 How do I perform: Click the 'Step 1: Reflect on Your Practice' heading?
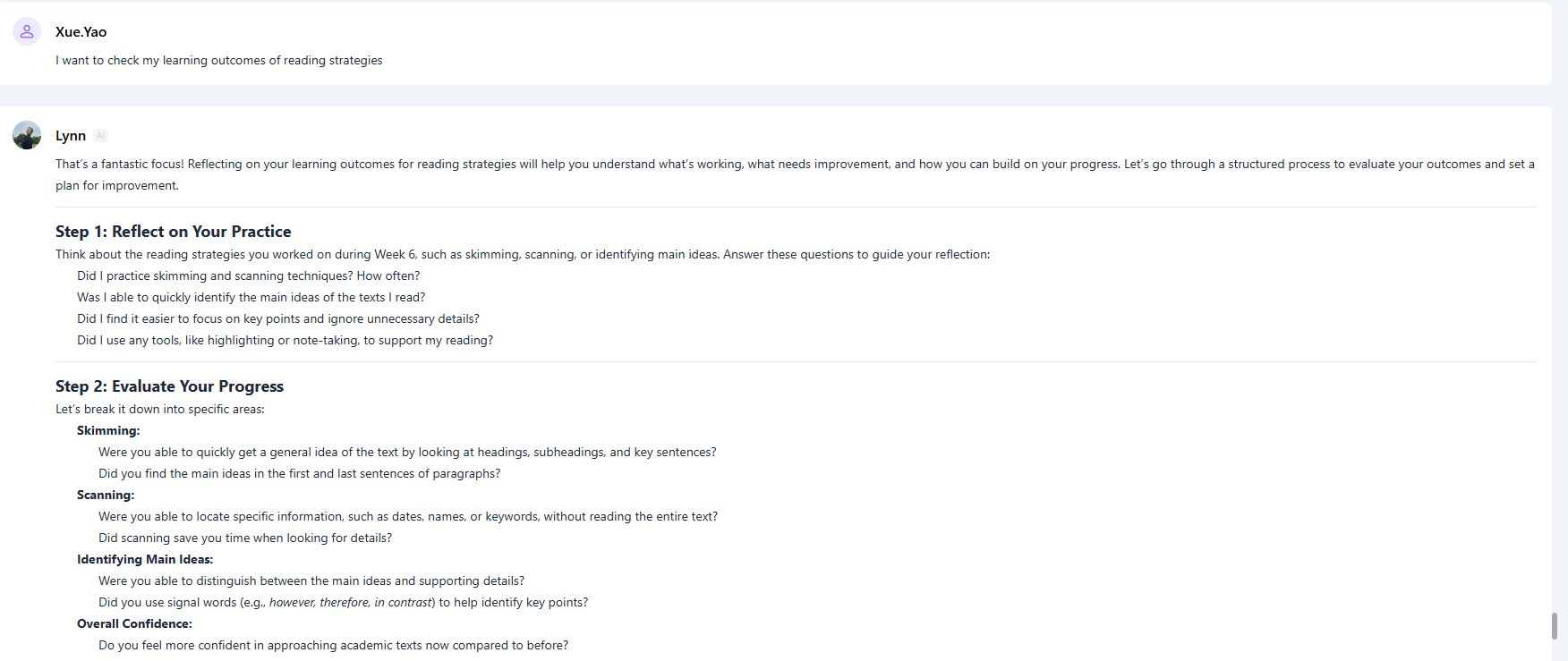point(173,232)
